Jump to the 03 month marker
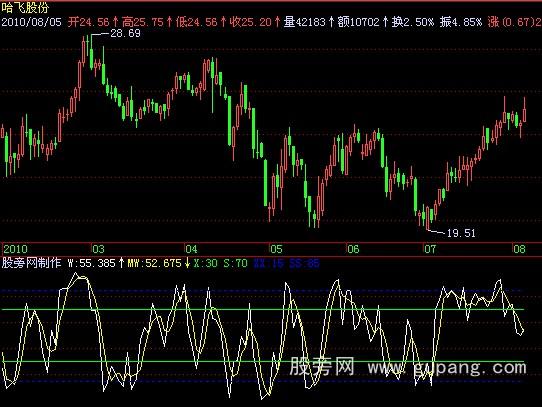This screenshot has height=407, width=542. tap(99, 249)
